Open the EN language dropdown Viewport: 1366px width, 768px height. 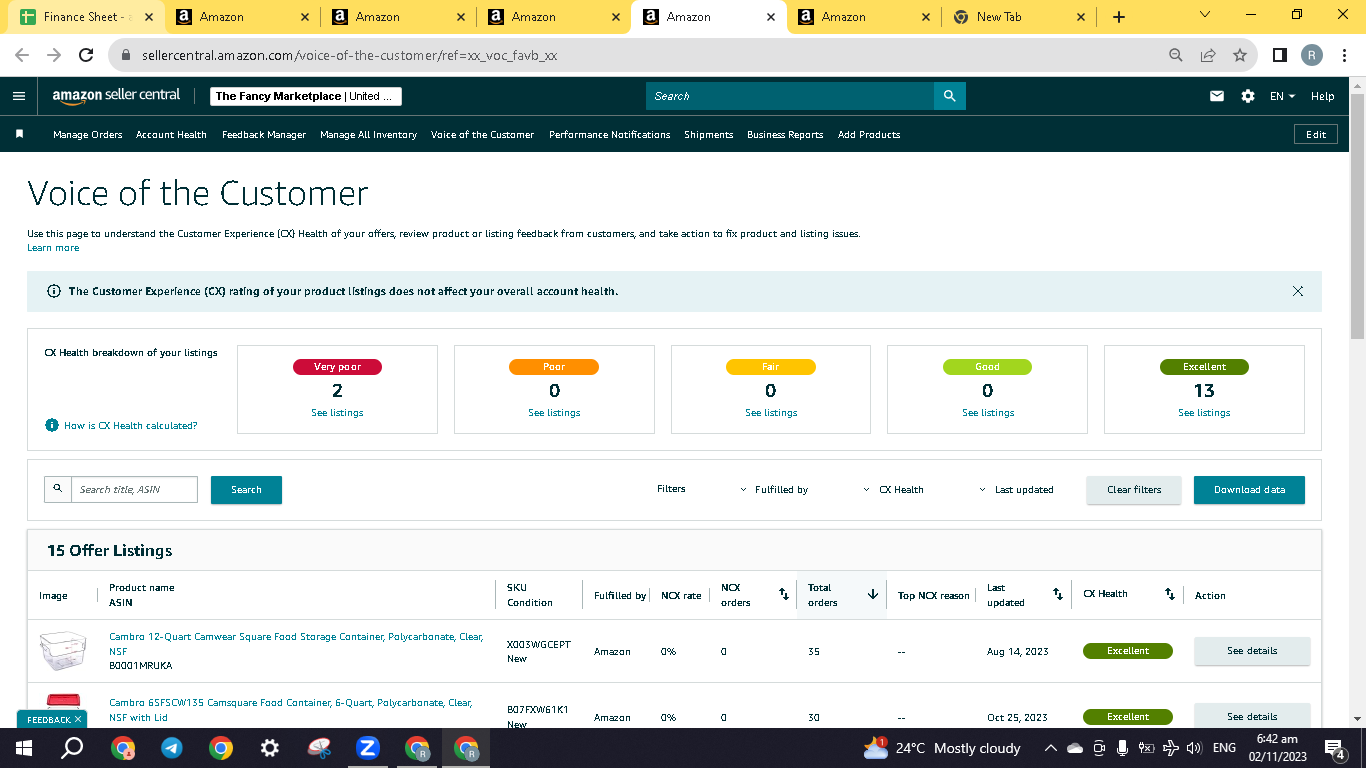point(1282,96)
